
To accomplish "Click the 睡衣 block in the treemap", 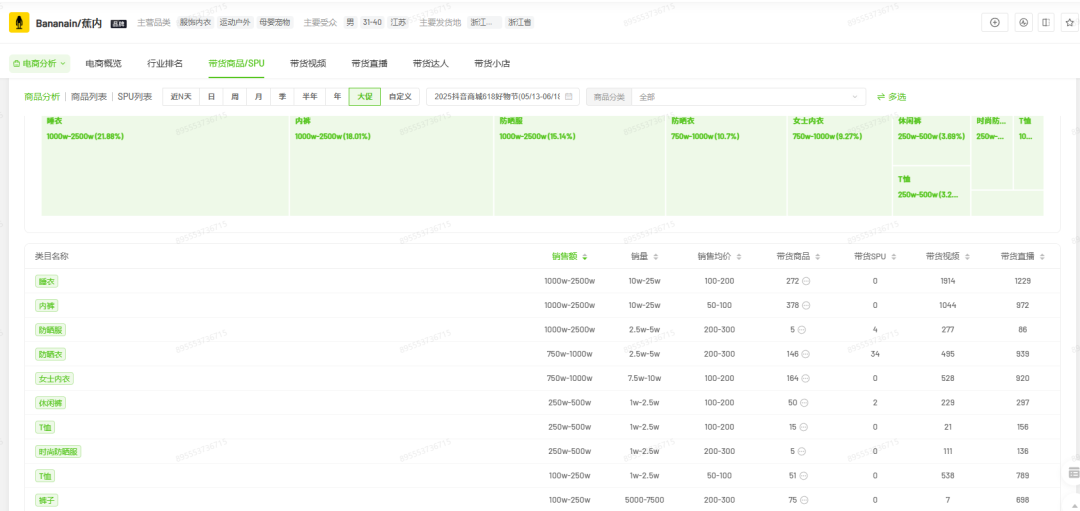I will pyautogui.click(x=165, y=165).
